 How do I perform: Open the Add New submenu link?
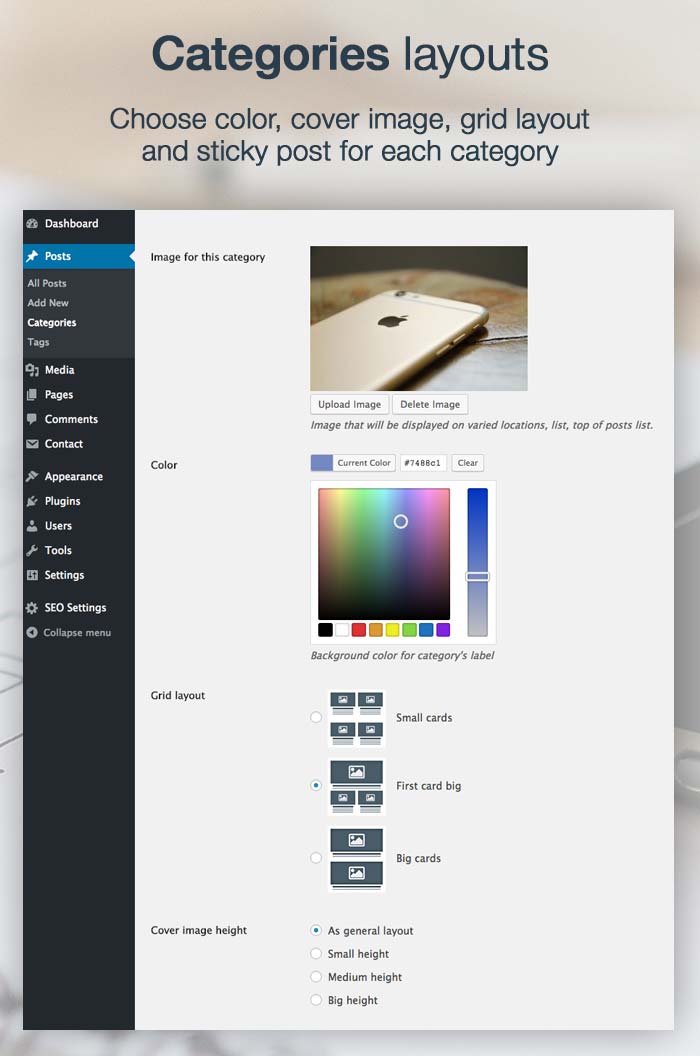tap(48, 303)
